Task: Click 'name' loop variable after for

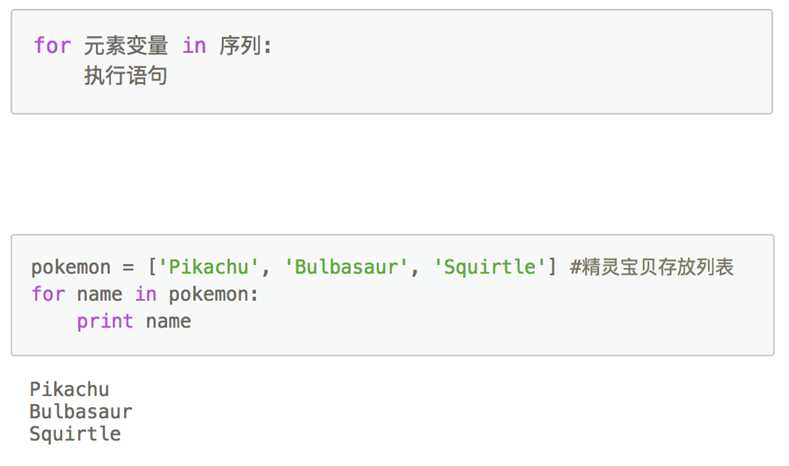Action: pyautogui.click(x=99, y=294)
